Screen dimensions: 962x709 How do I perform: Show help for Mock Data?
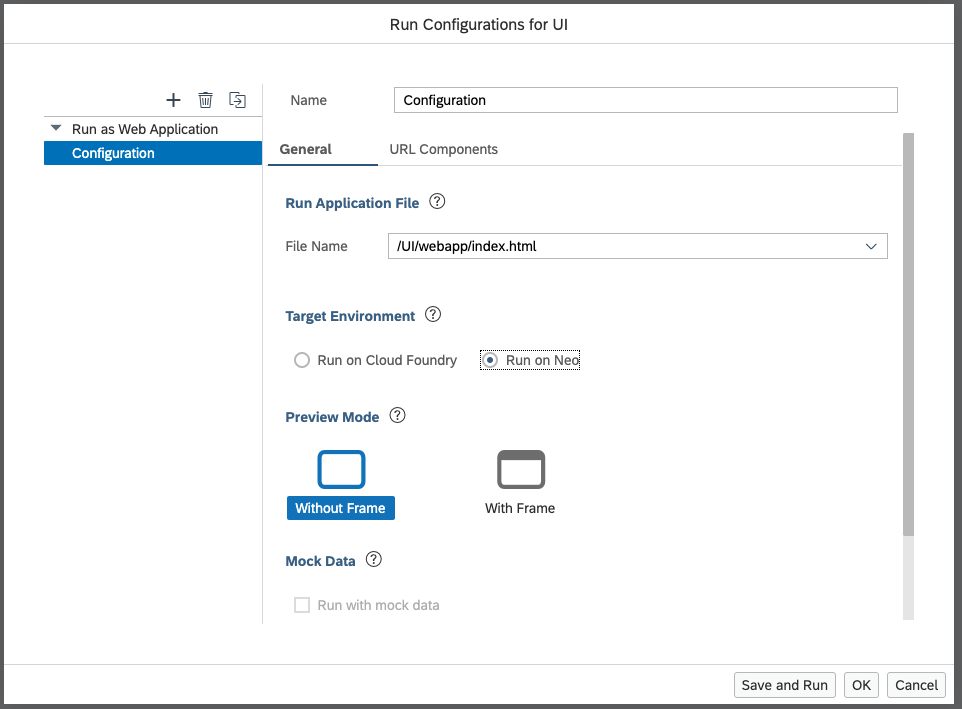click(x=374, y=559)
